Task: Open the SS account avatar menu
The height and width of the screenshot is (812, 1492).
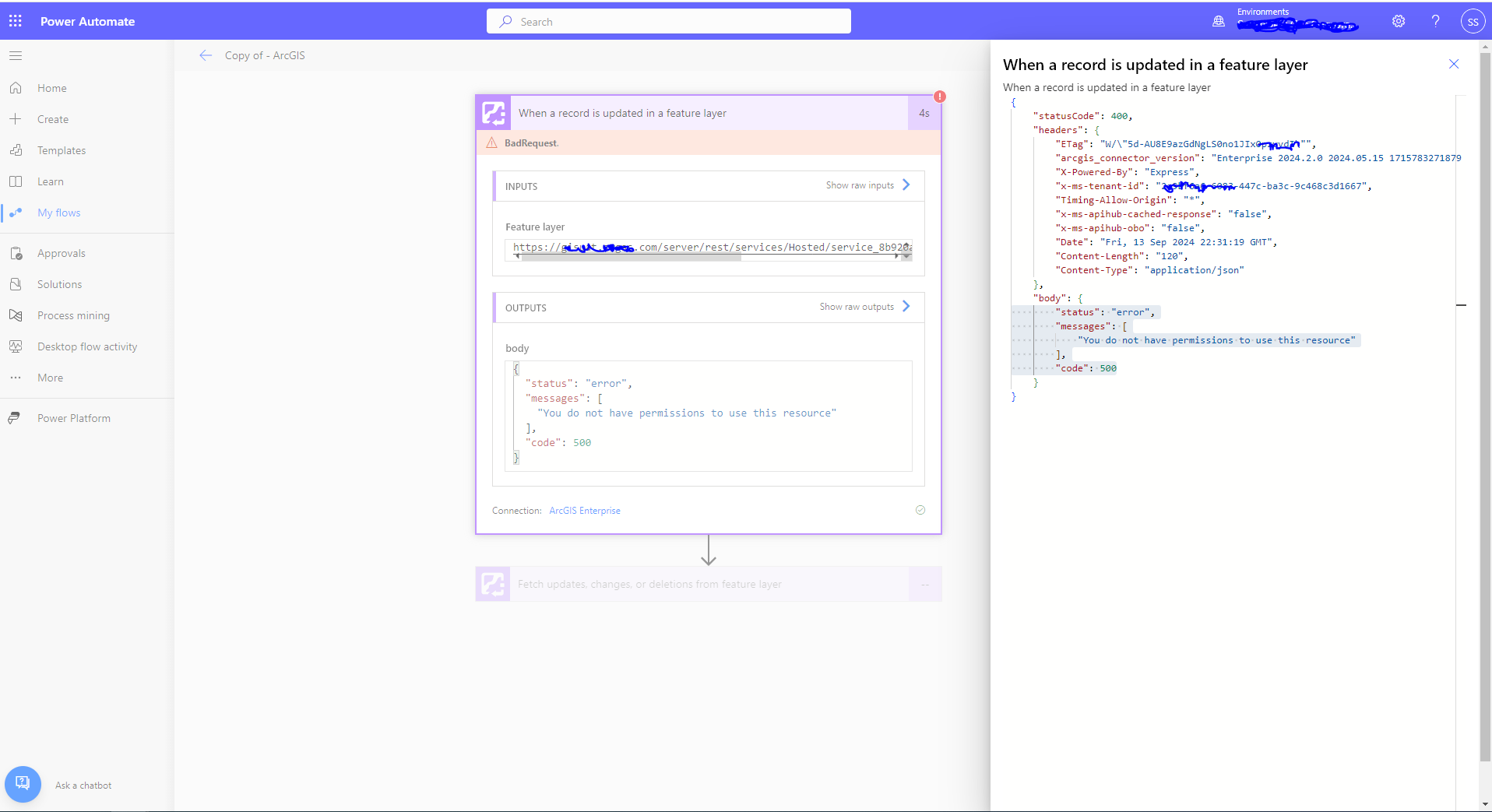Action: (x=1472, y=21)
